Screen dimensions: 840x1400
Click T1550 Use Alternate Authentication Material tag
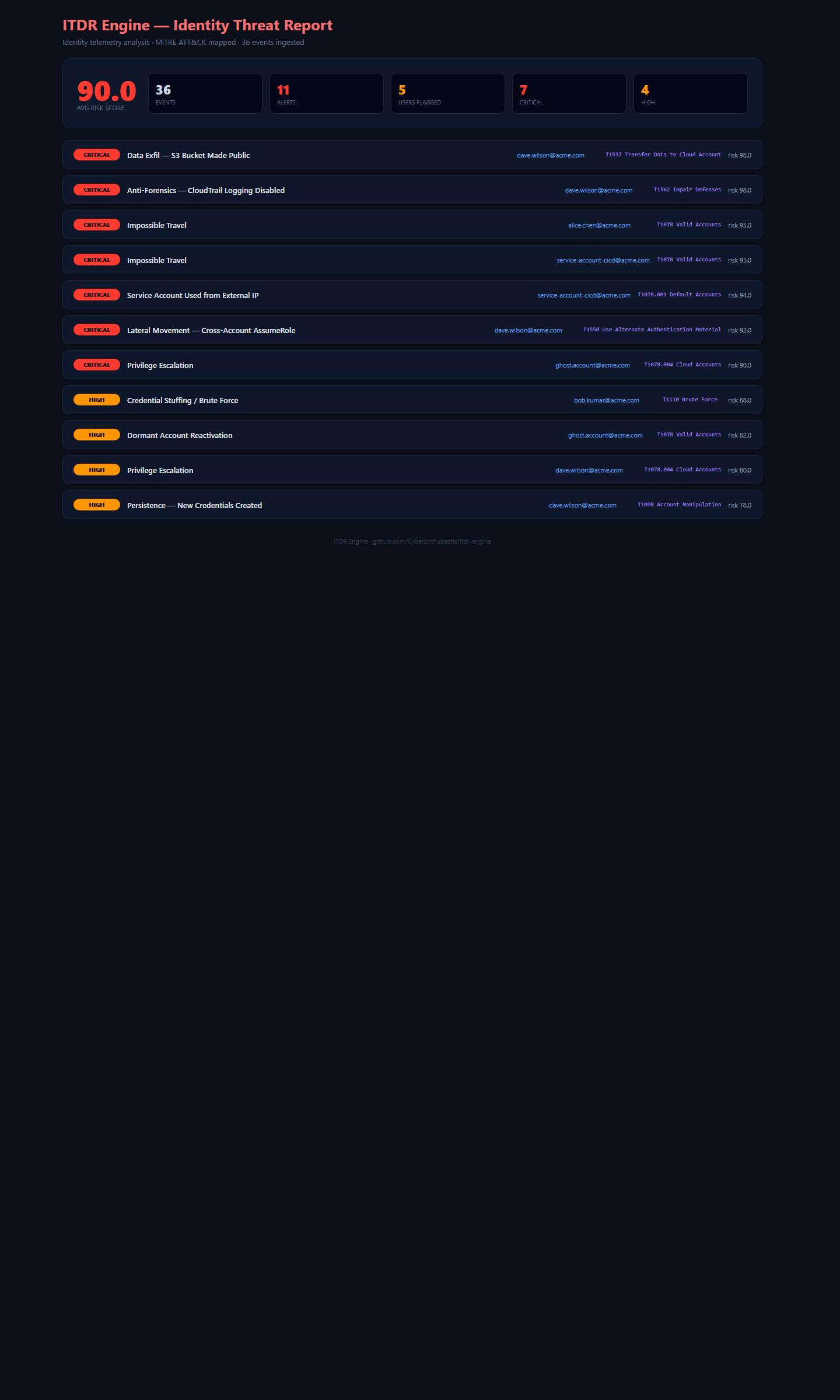coord(652,330)
